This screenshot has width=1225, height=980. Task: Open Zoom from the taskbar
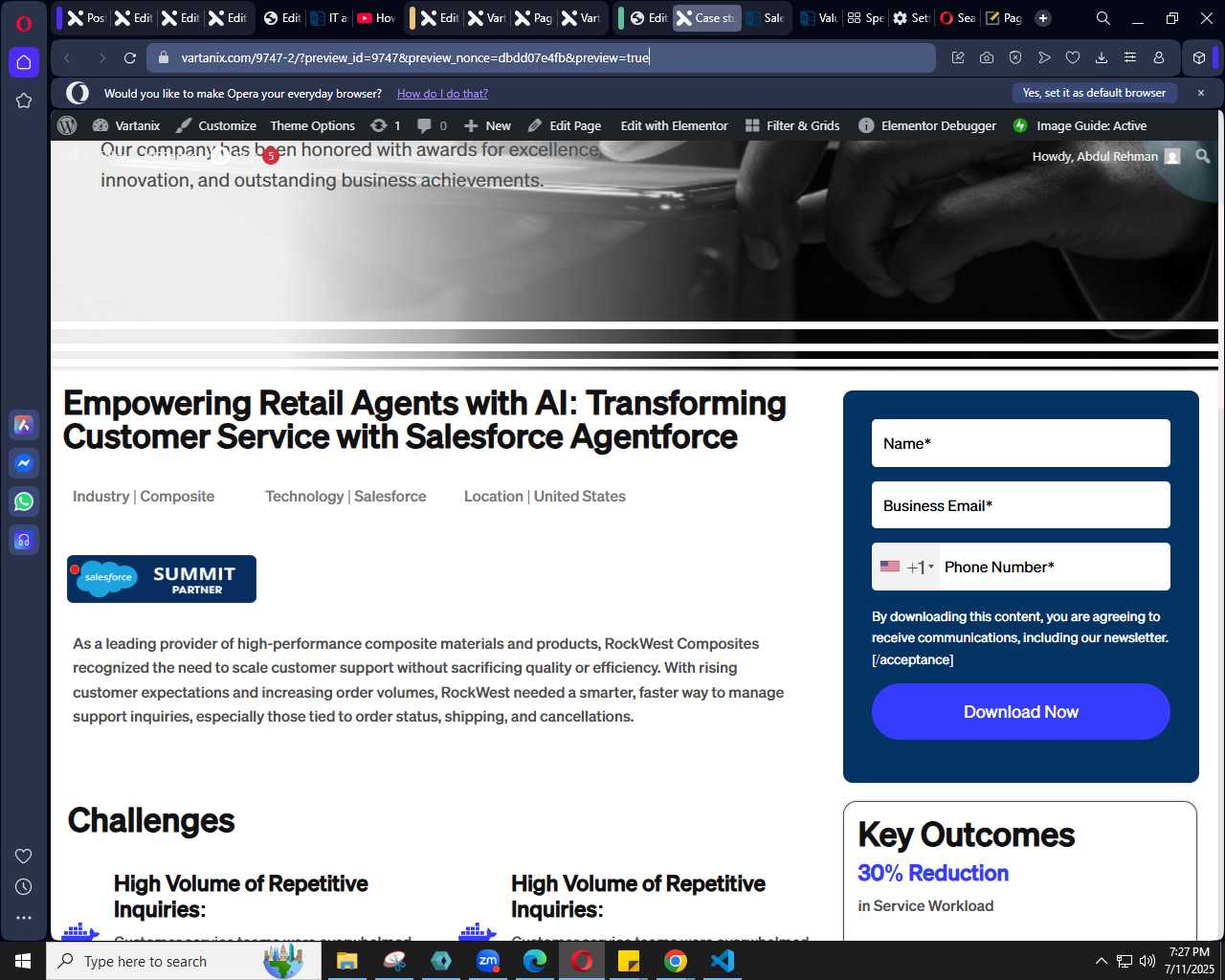point(488,961)
